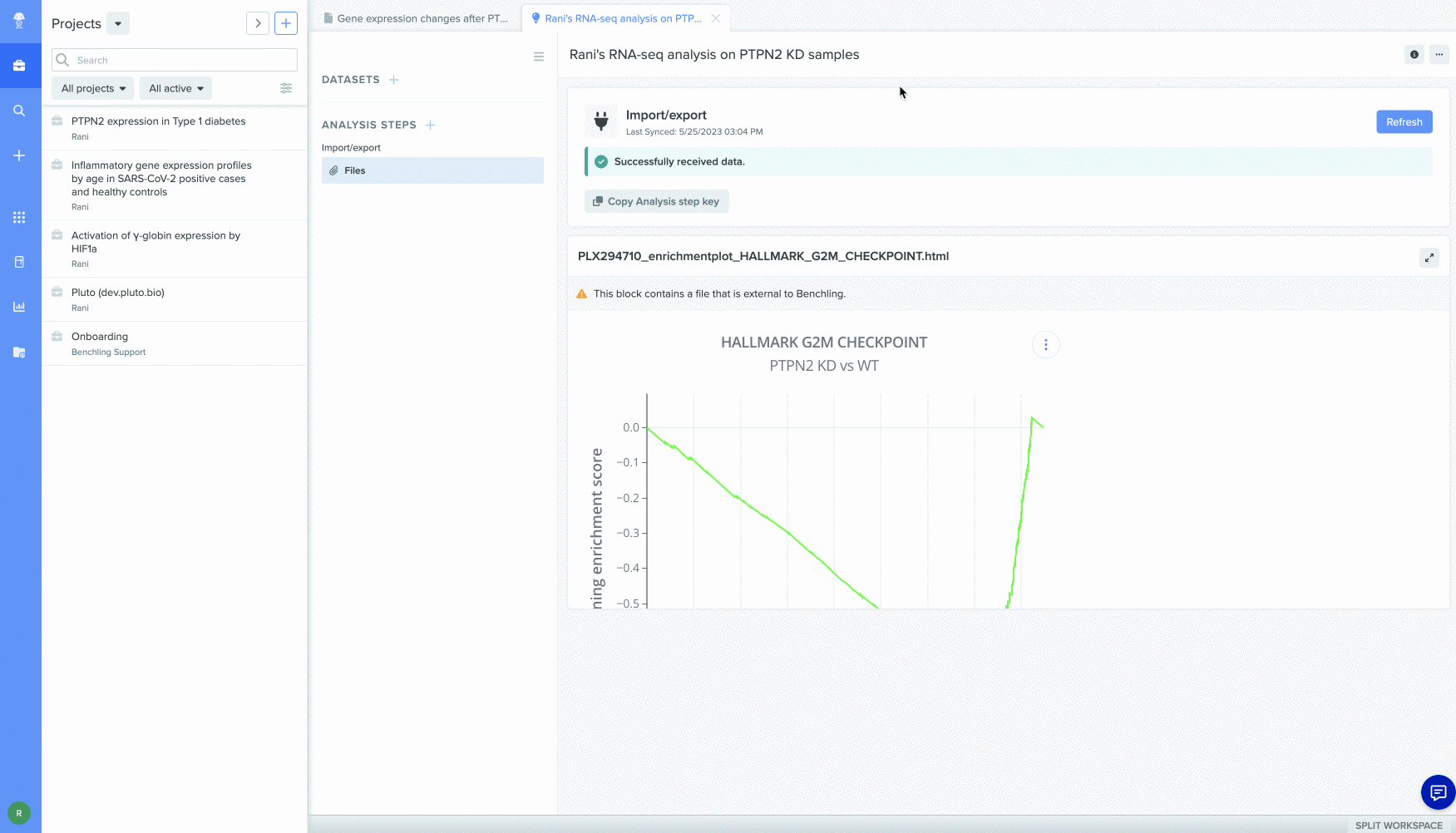Open project filter settings icon
This screenshot has height=833, width=1456.
pos(286,88)
